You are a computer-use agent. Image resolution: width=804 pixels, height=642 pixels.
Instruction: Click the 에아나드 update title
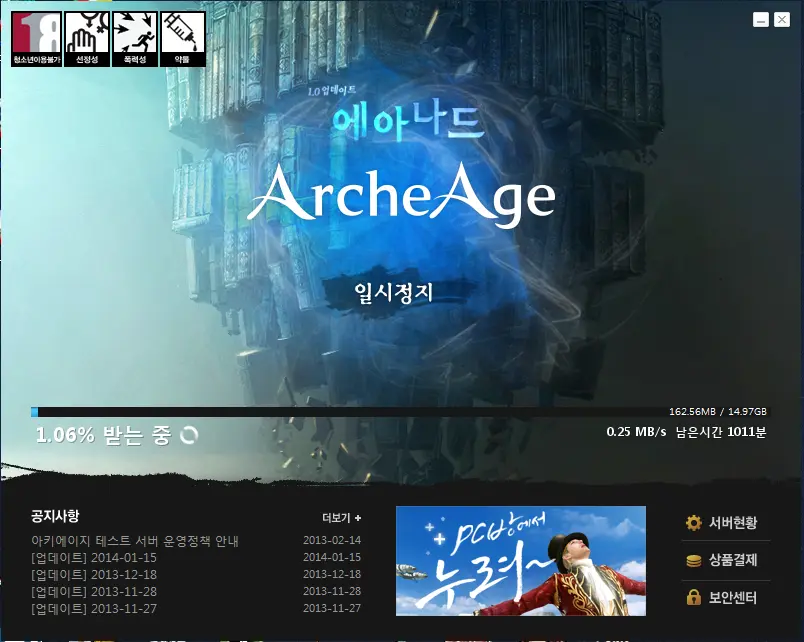click(x=408, y=122)
